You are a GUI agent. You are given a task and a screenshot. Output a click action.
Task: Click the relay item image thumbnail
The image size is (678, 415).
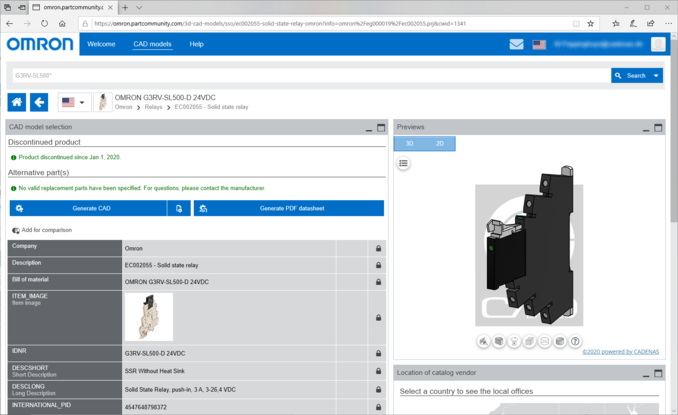coord(149,317)
